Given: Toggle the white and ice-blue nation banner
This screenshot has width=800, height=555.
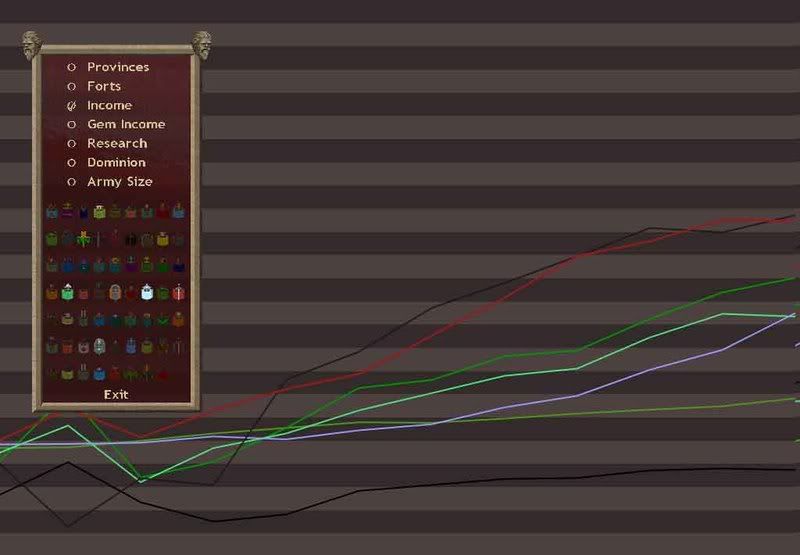Looking at the screenshot, I should tap(147, 292).
